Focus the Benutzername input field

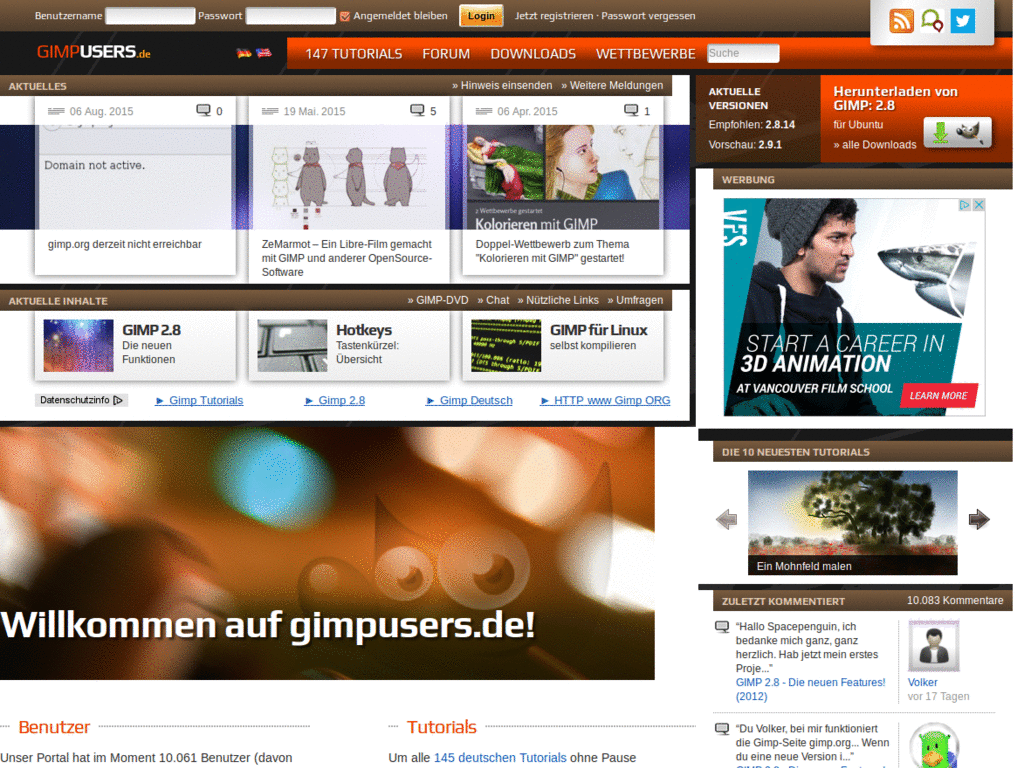click(x=150, y=16)
